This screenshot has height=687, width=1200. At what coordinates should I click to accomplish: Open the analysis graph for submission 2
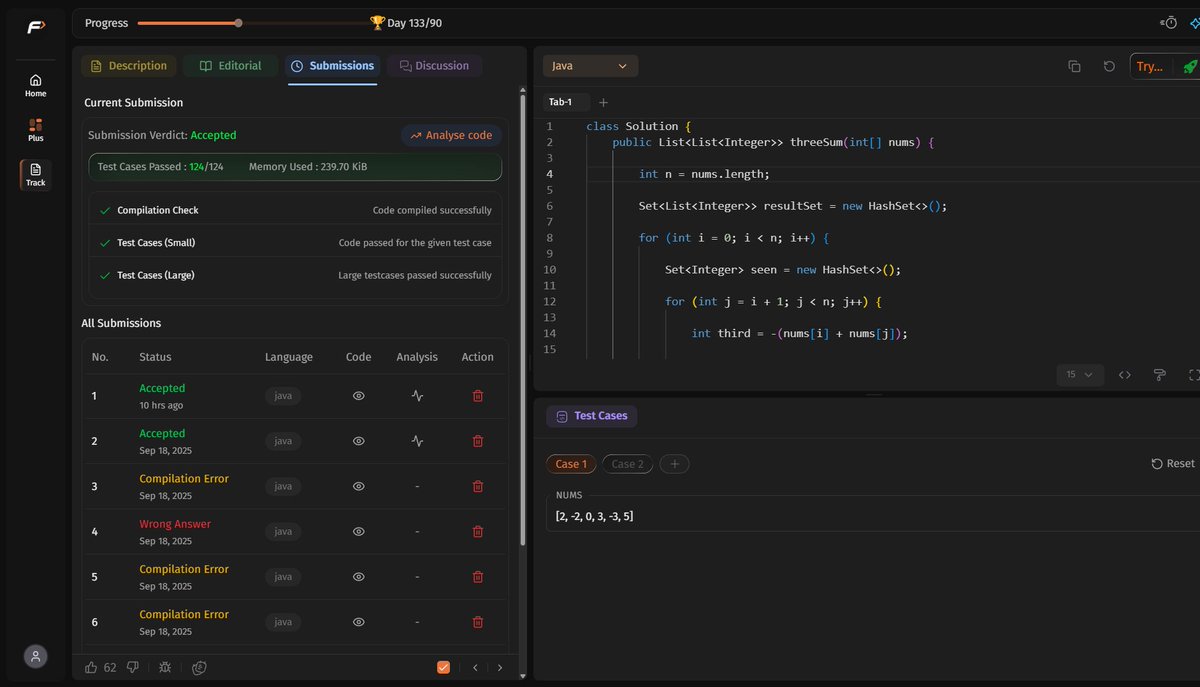pyautogui.click(x=417, y=441)
